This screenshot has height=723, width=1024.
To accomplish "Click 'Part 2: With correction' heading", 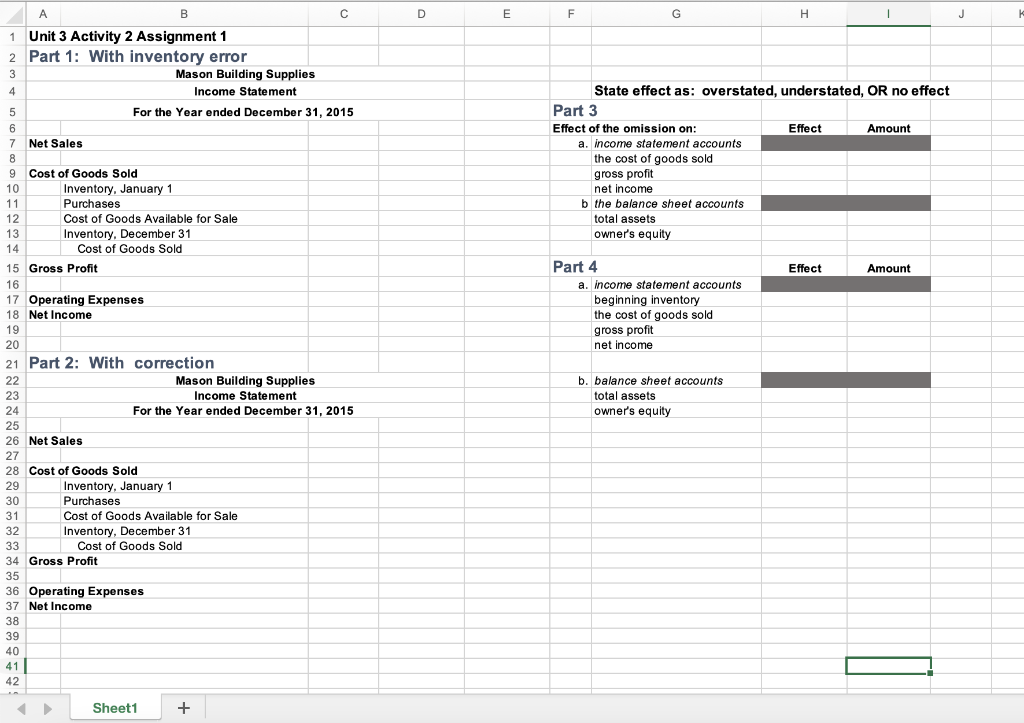I will (121, 362).
